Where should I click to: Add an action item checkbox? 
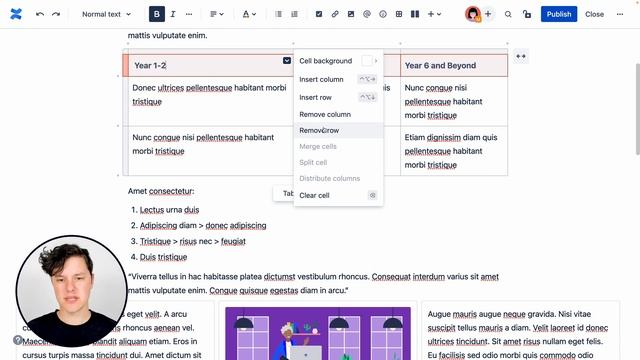[319, 14]
